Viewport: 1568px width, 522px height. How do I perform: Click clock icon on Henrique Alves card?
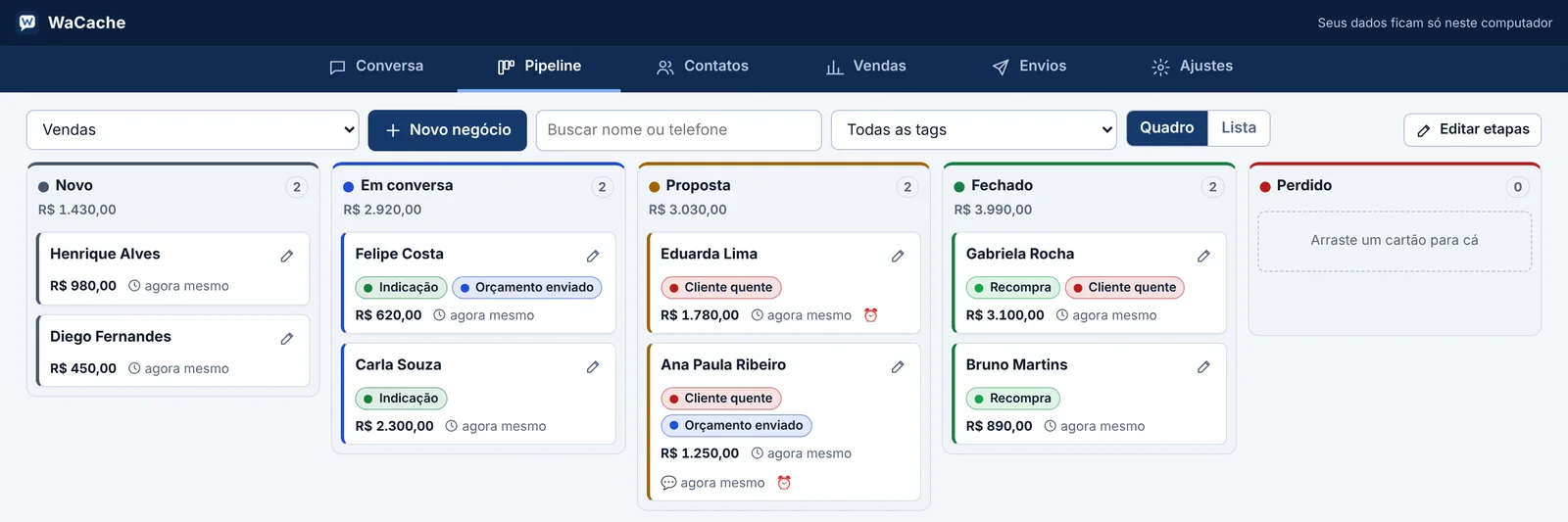point(134,286)
